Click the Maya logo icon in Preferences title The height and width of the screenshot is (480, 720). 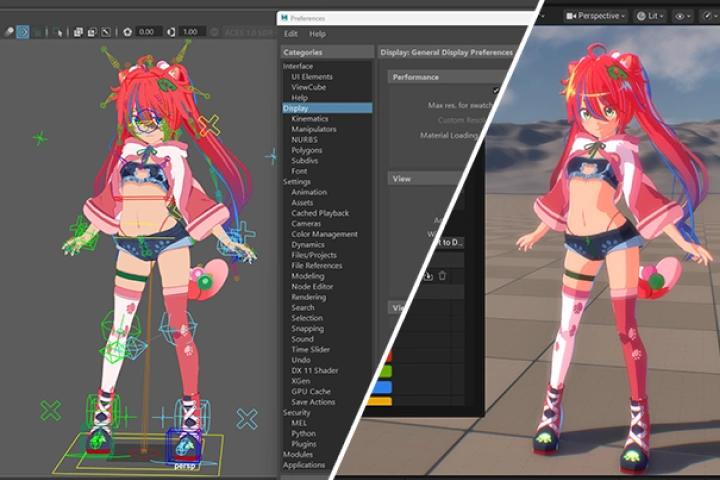(285, 18)
